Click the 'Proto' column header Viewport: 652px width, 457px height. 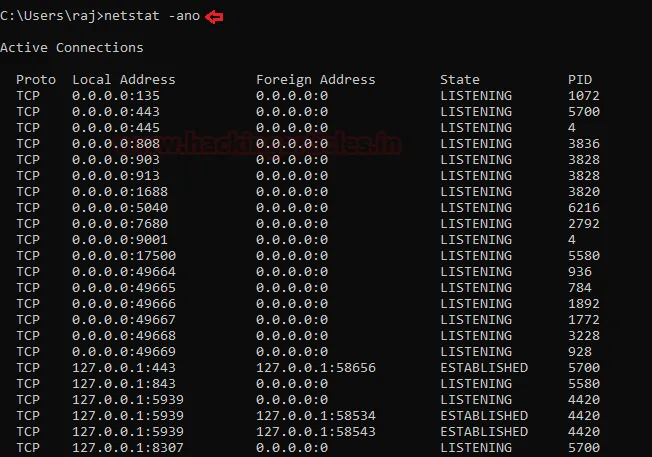coord(36,80)
